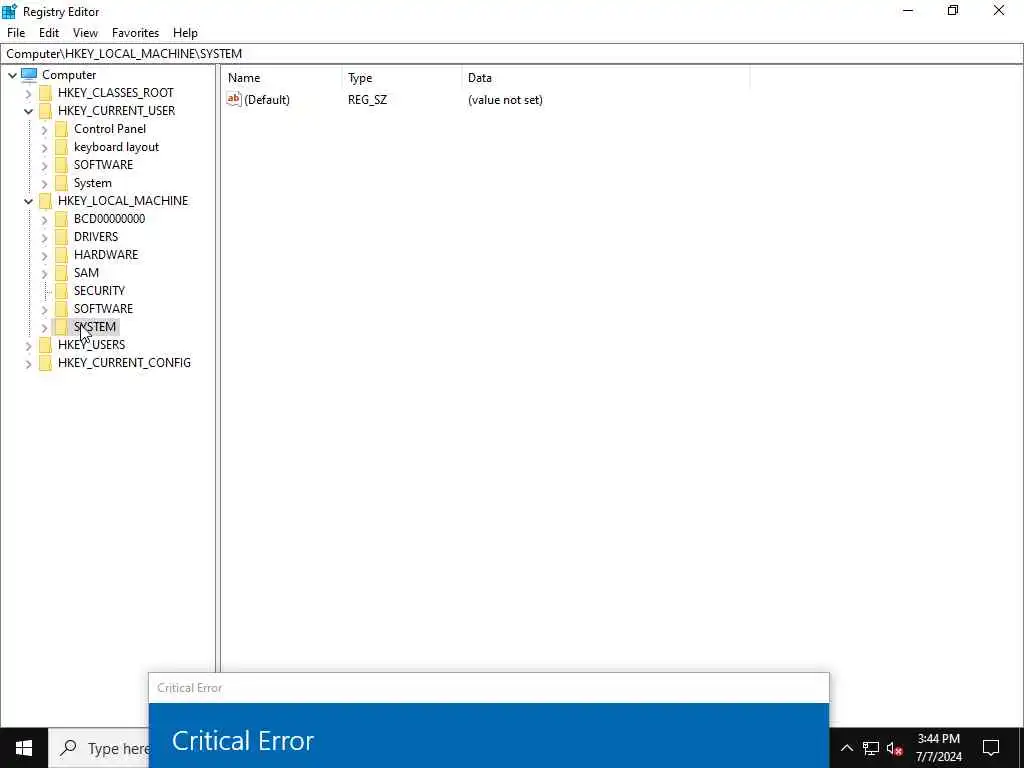Open the Edit menu
The width and height of the screenshot is (1024, 768).
click(x=49, y=33)
